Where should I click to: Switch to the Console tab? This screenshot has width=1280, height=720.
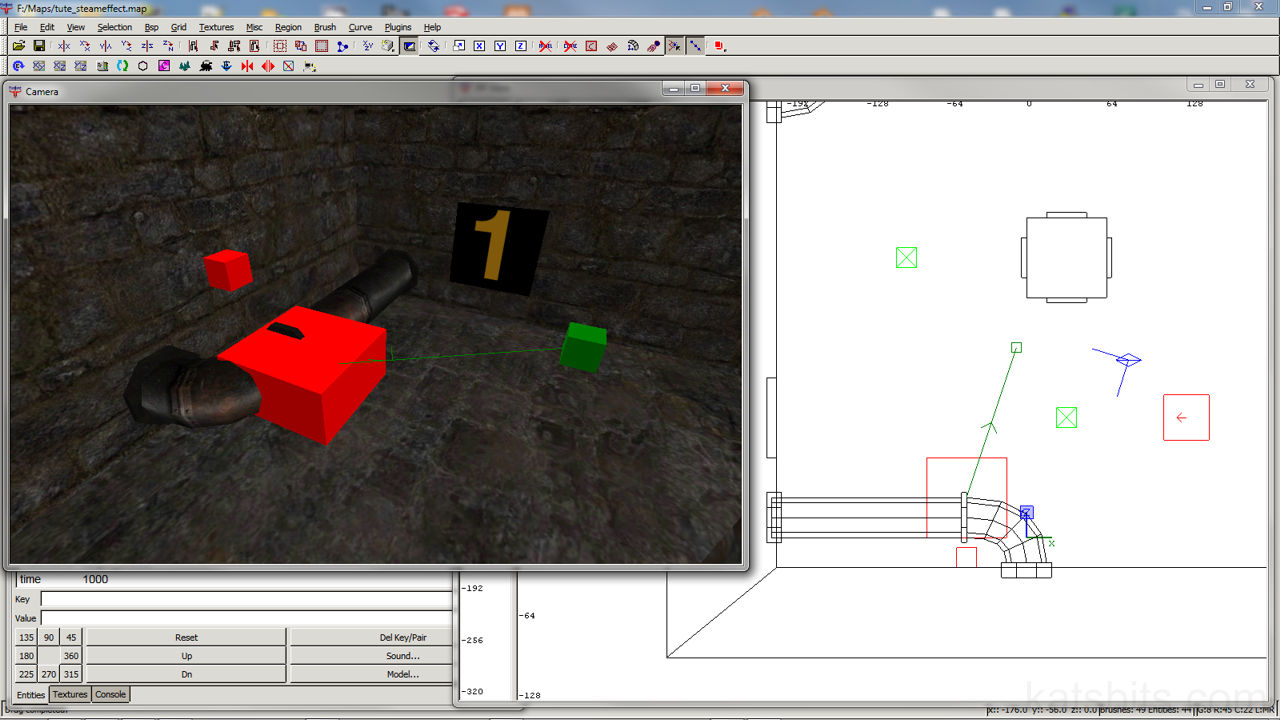[110, 694]
